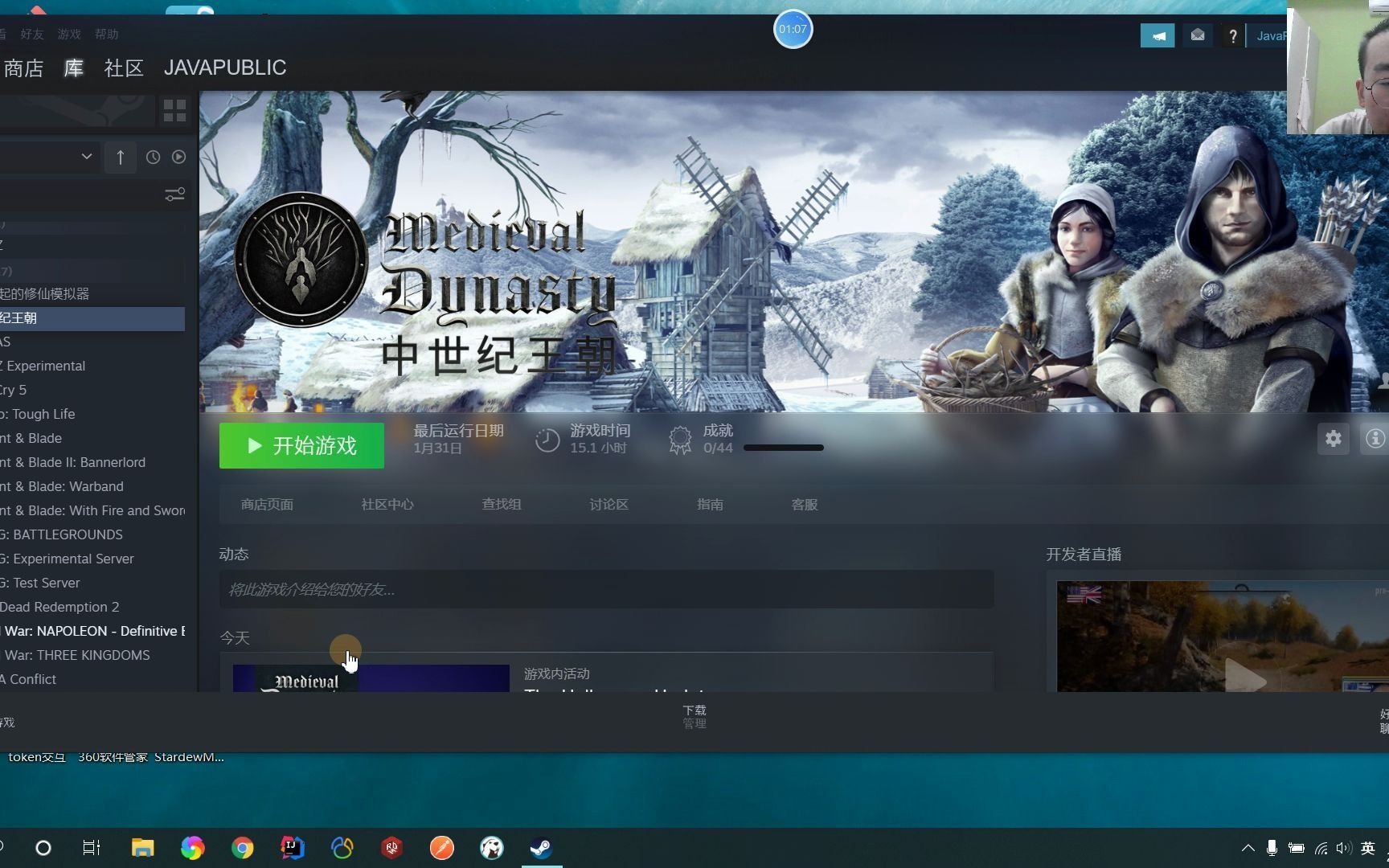
Task: Show hidden system tray icons
Action: pos(1248,848)
